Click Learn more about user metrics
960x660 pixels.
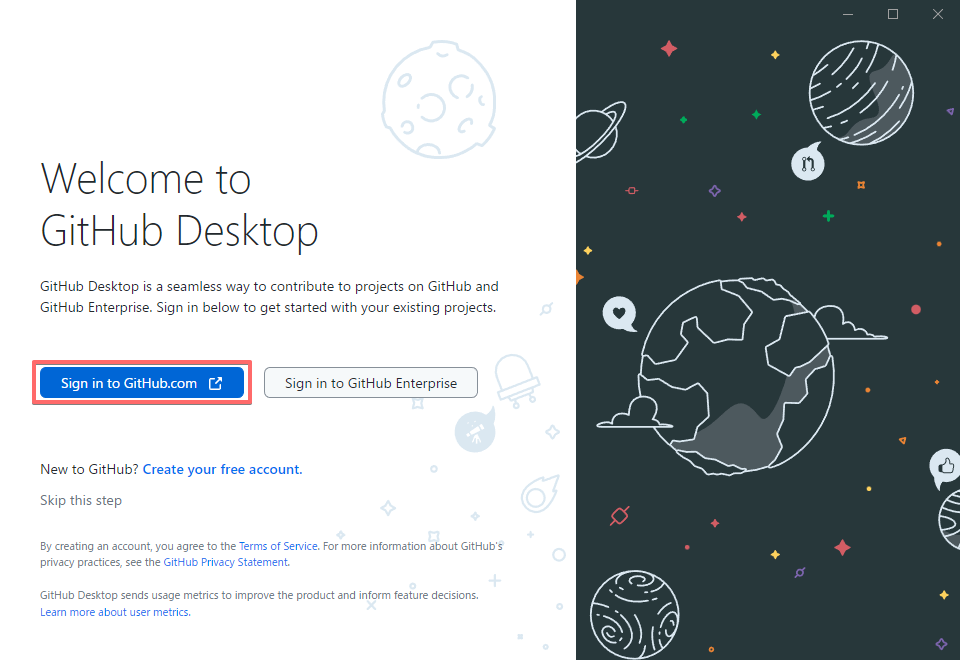[x=114, y=612]
